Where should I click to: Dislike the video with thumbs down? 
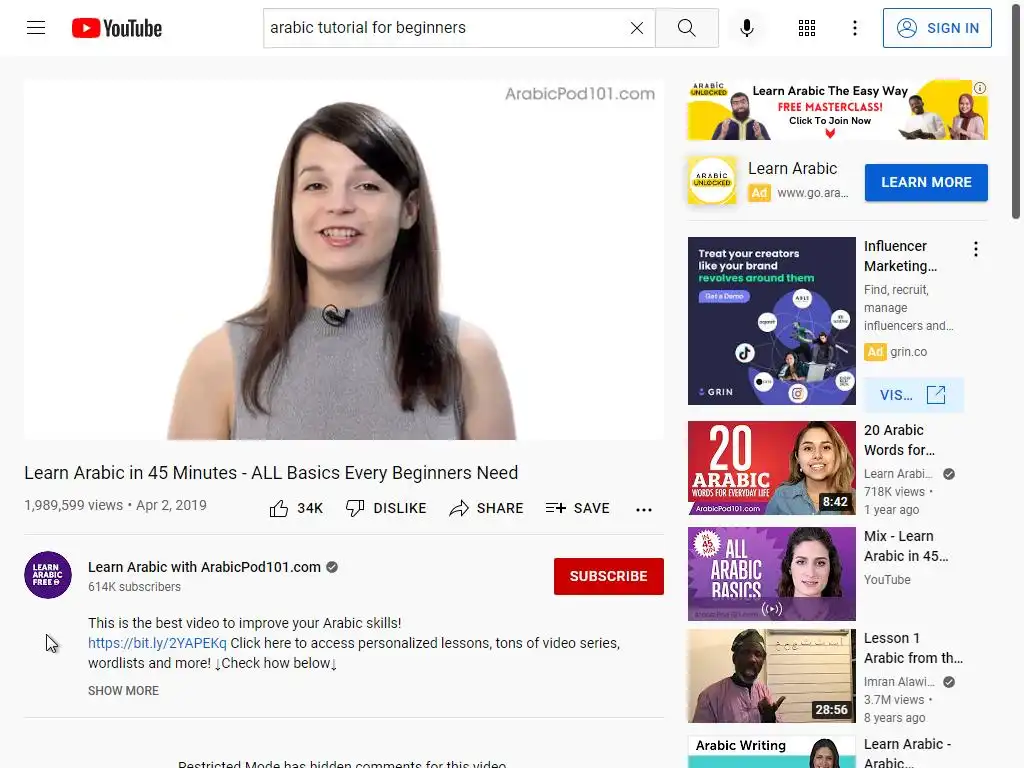coord(386,508)
